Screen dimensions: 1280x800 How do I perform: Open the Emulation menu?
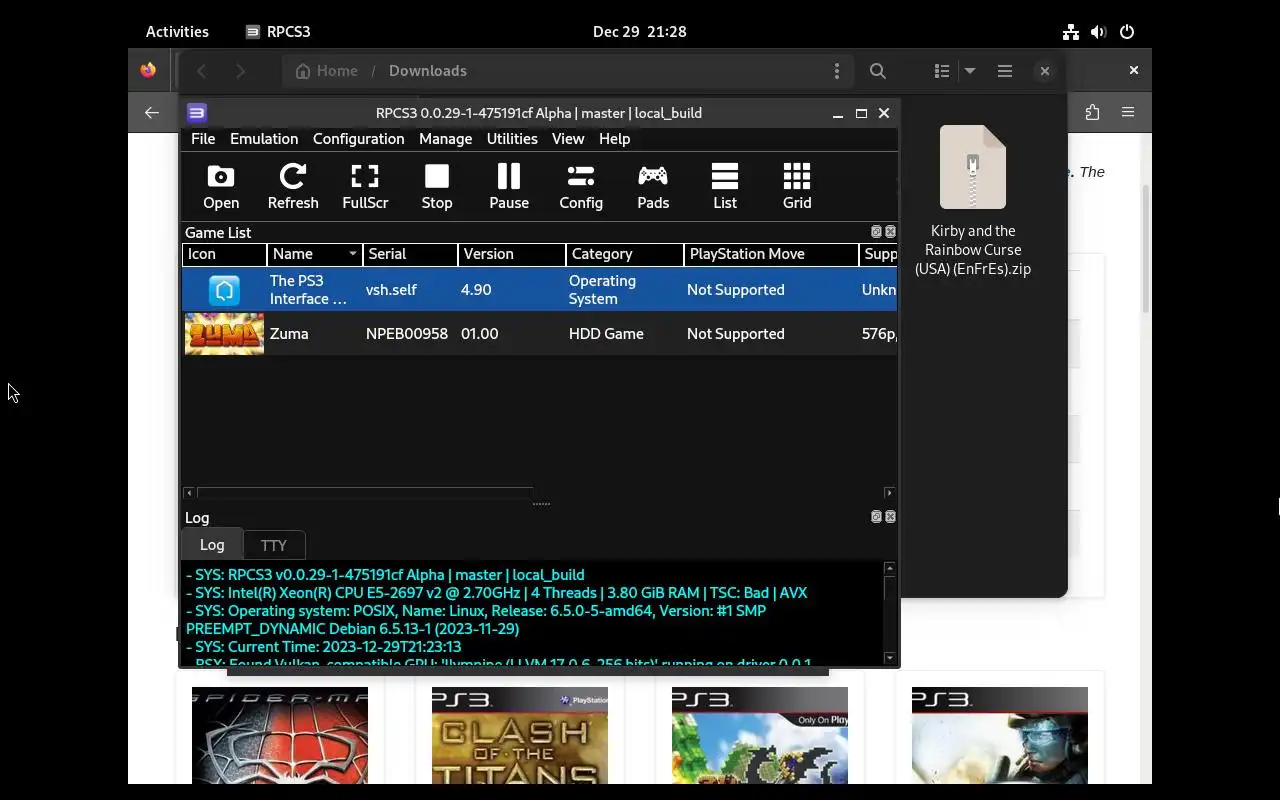[264, 139]
